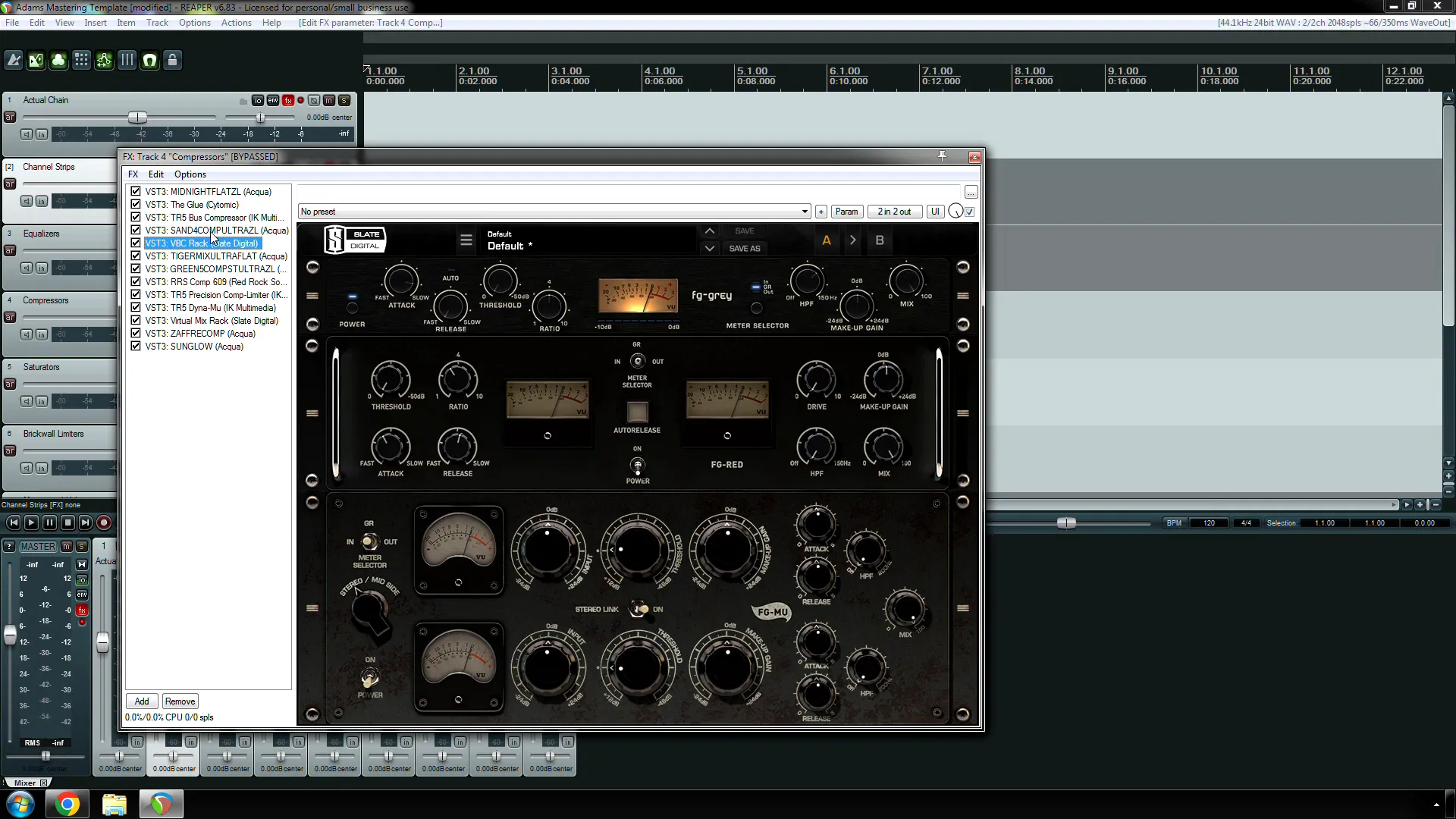Click the transport Record button
Image resolution: width=1456 pixels, height=819 pixels.
104,522
